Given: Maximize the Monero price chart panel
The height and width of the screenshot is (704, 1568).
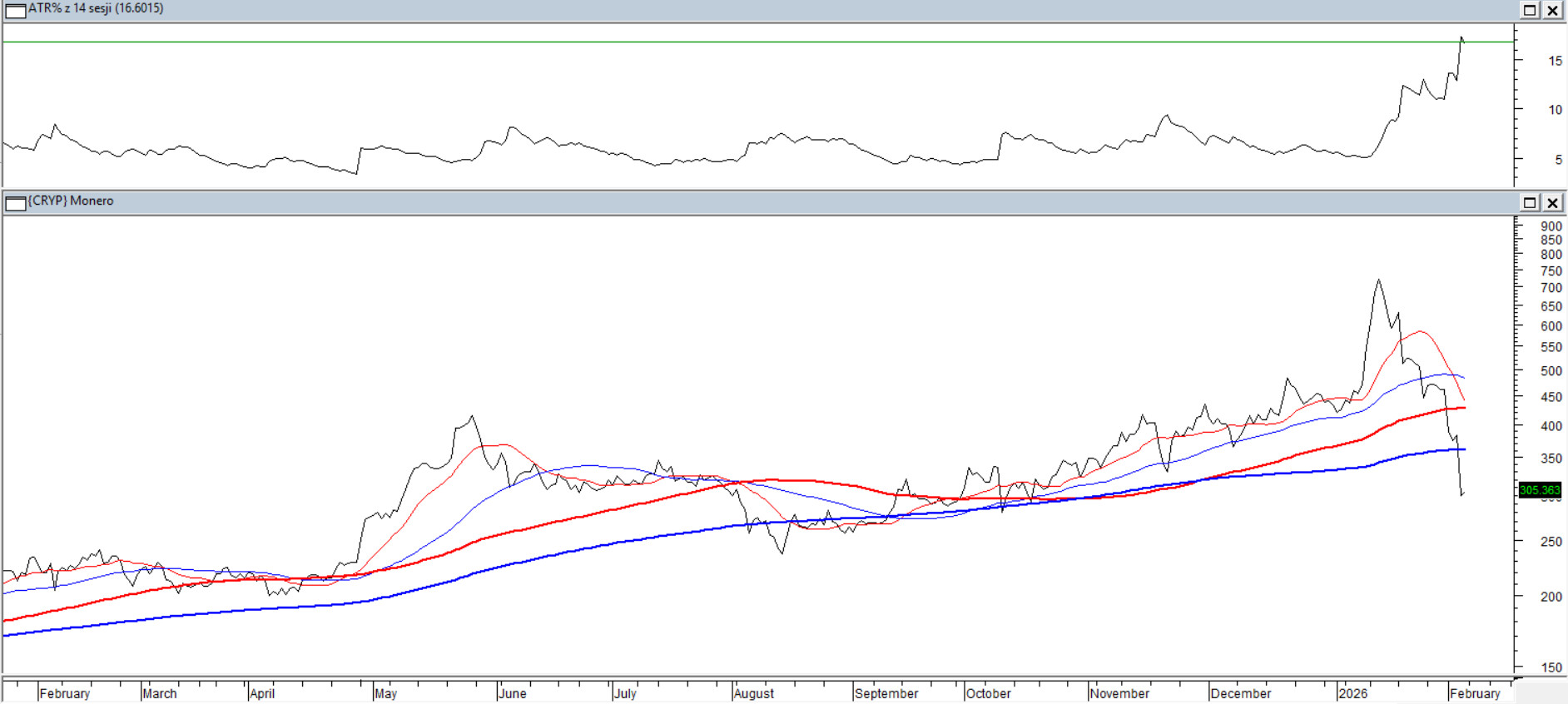Looking at the screenshot, I should 1530,202.
